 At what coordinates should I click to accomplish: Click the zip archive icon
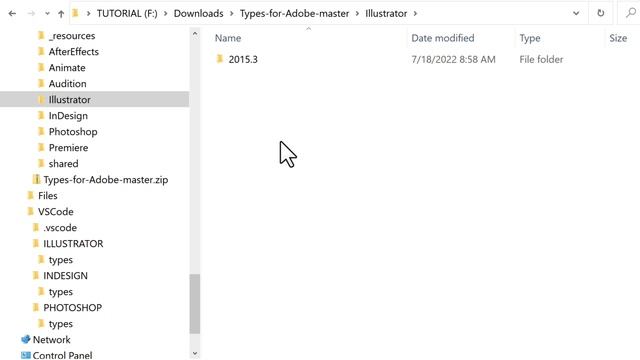(x=36, y=179)
